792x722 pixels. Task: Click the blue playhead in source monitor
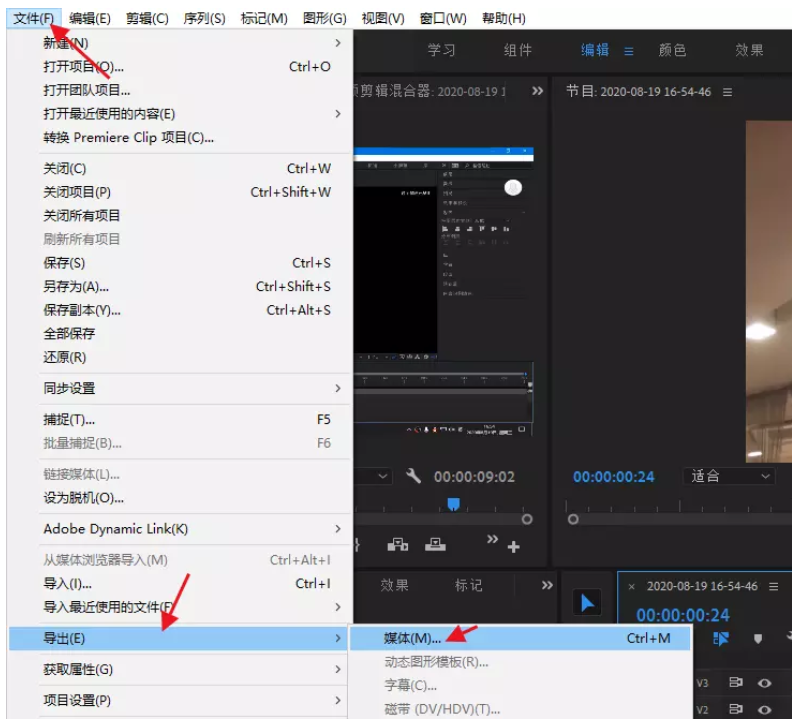coord(453,504)
